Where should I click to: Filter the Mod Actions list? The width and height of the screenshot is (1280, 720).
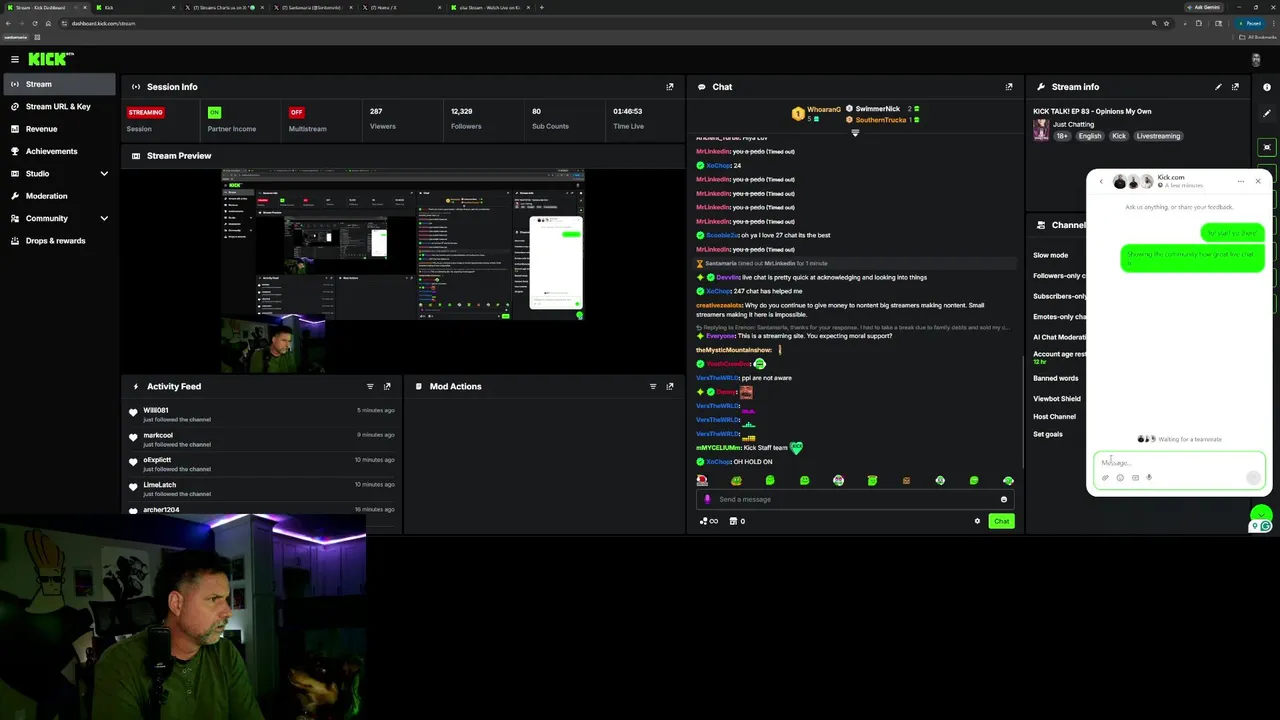(x=653, y=386)
